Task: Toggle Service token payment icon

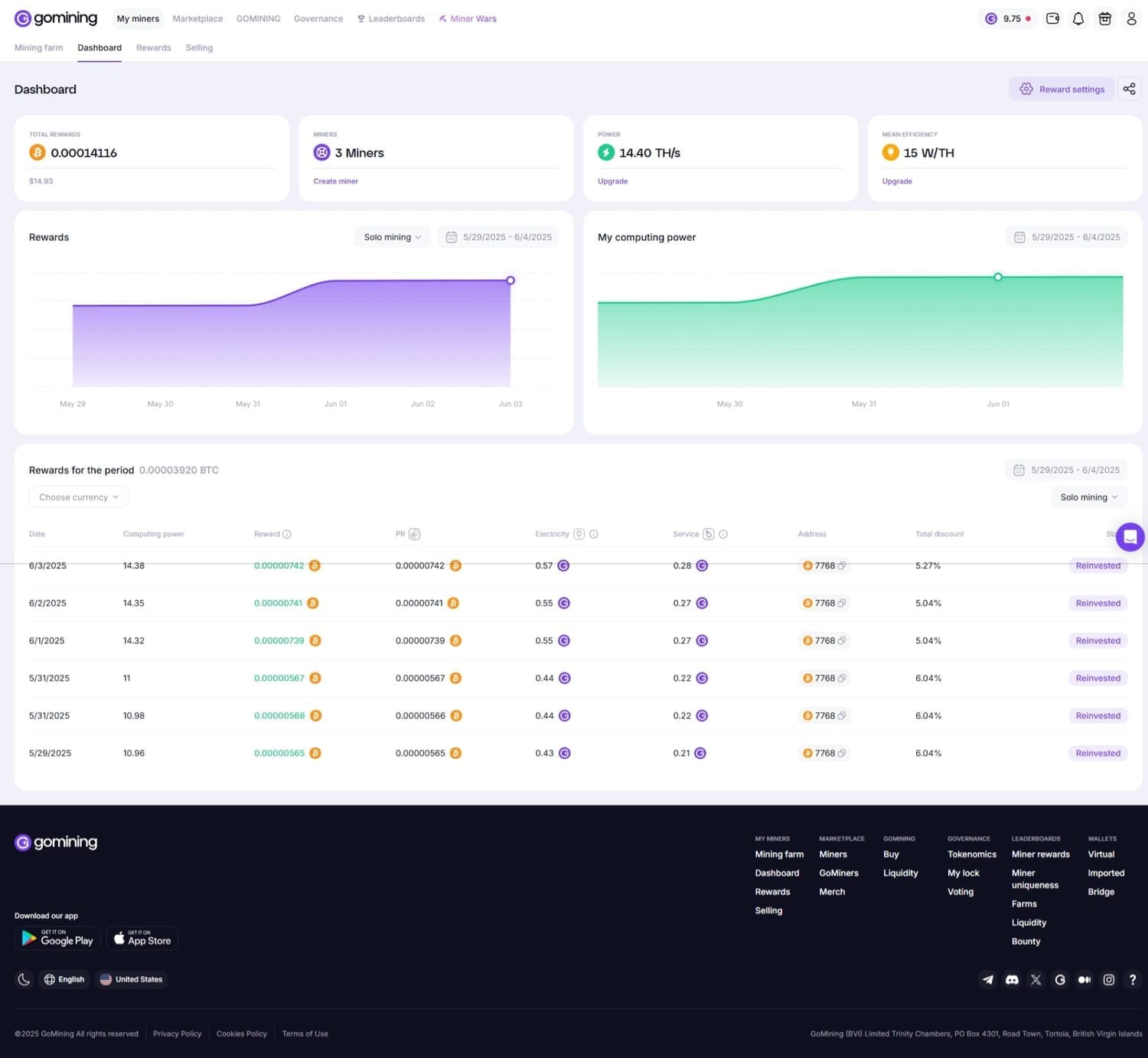Action: click(x=709, y=534)
